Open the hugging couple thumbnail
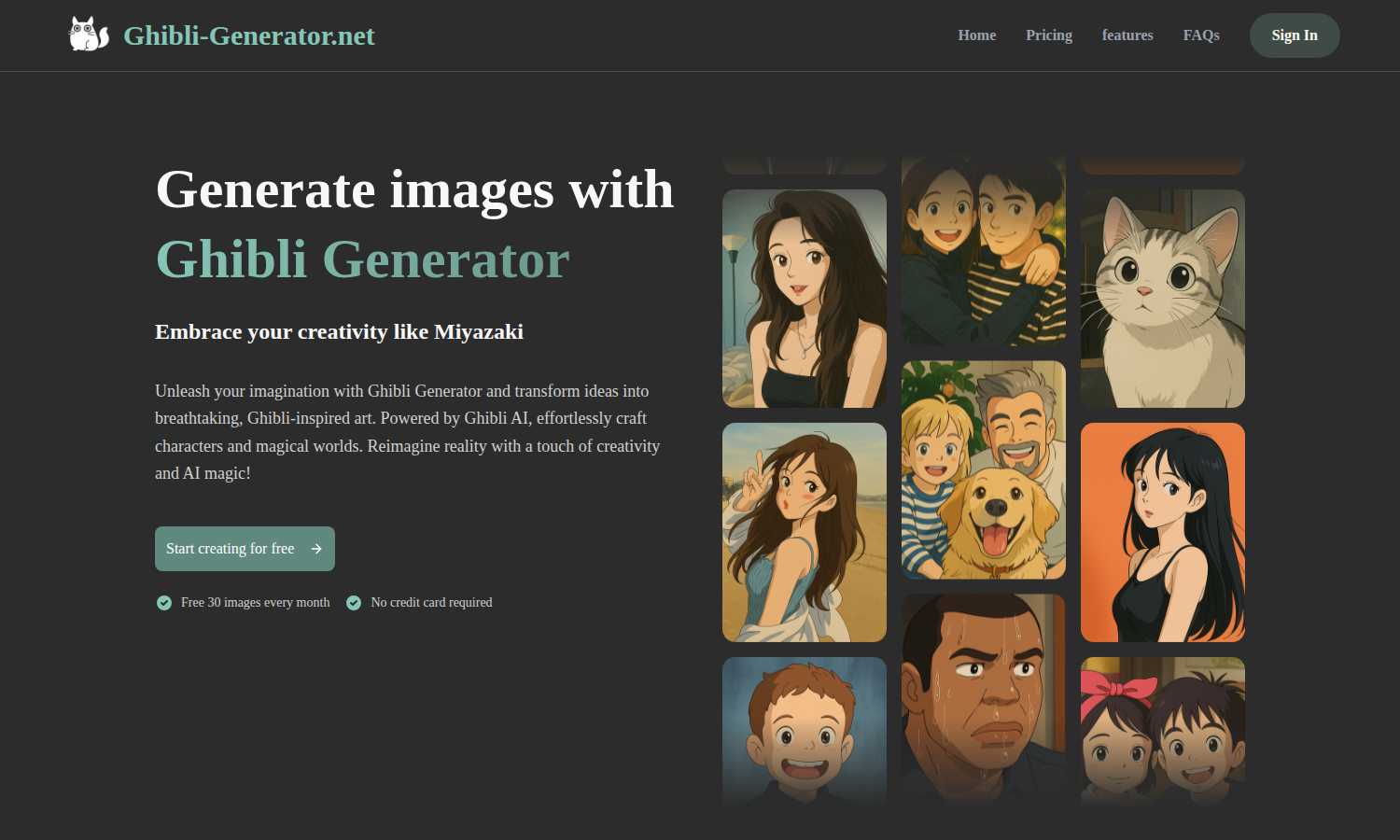The height and width of the screenshot is (840, 1400). click(984, 250)
